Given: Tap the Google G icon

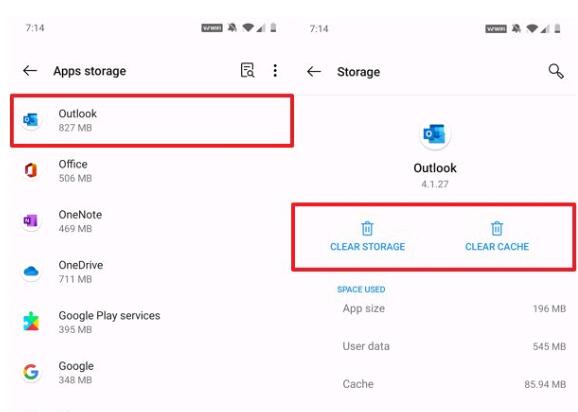Looking at the screenshot, I should [x=31, y=372].
